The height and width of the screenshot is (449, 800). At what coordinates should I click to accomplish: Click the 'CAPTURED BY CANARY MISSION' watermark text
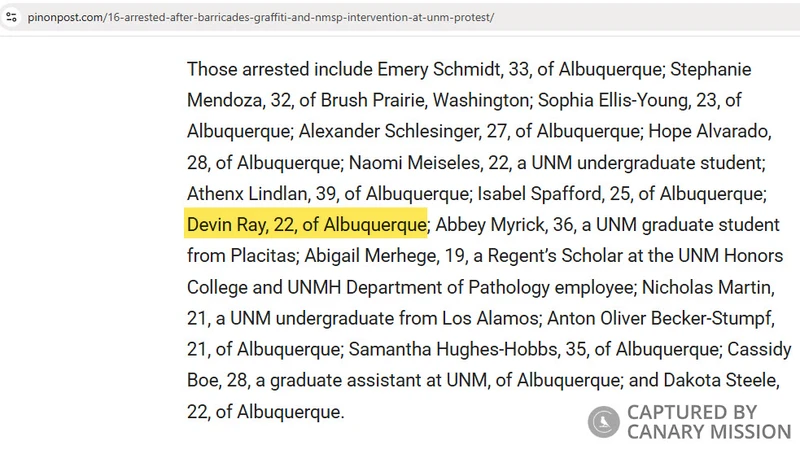[x=708, y=422]
